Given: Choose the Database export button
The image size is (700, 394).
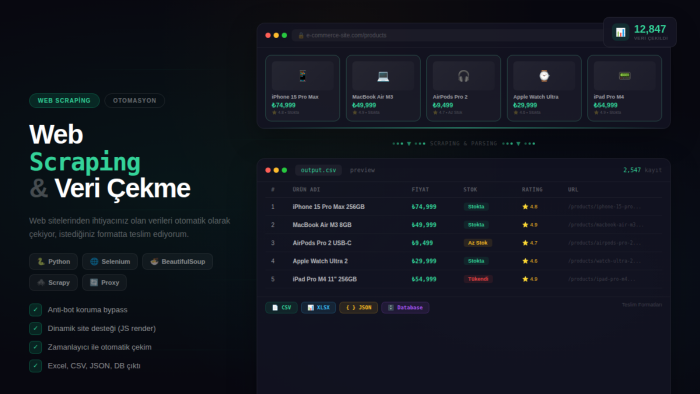Looking at the screenshot, I should (x=405, y=307).
